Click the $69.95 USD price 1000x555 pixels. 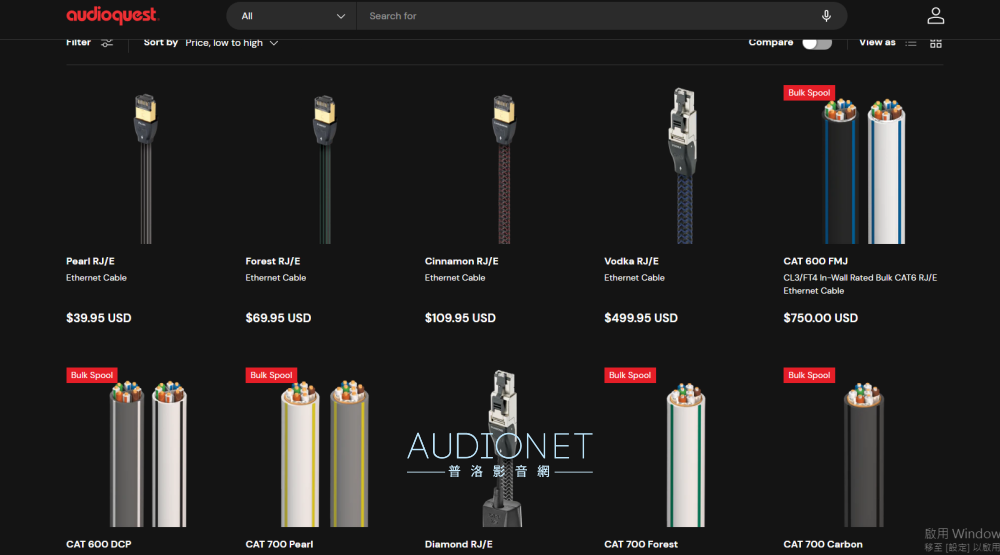point(278,318)
